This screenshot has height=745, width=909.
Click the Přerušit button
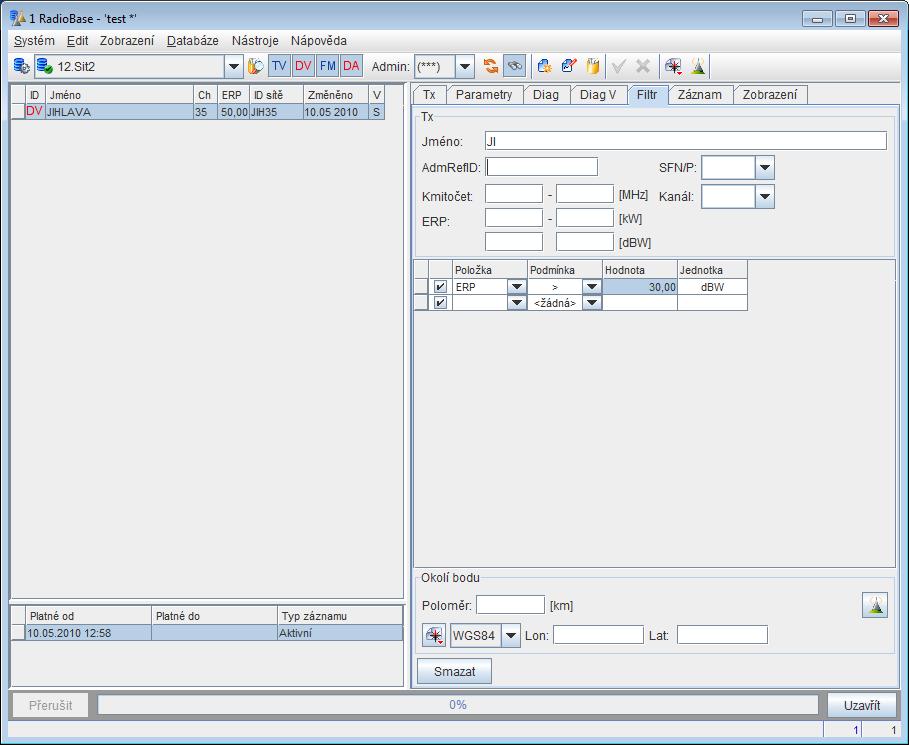[50, 706]
